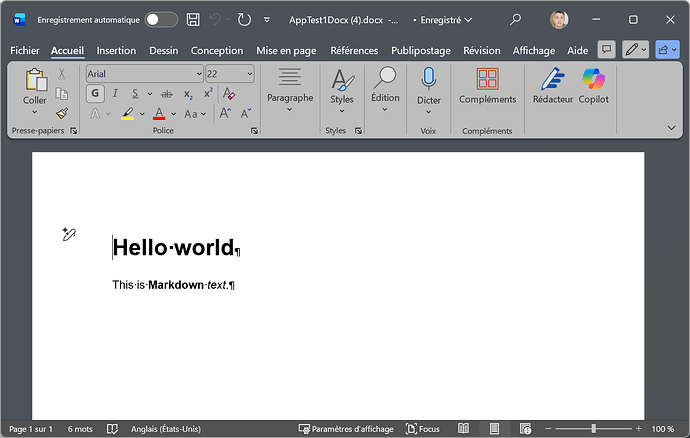Apply the yellow text highlight color
The image size is (690, 438).
point(128,114)
